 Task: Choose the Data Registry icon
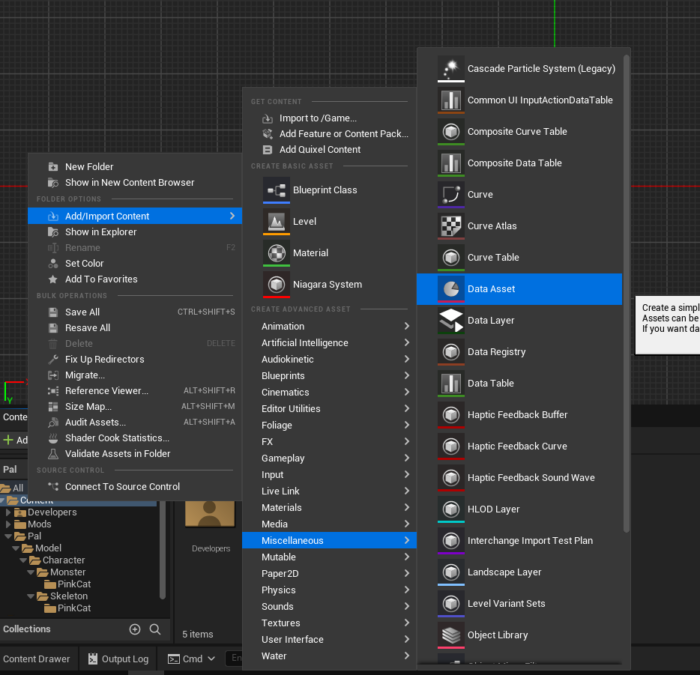[451, 352]
